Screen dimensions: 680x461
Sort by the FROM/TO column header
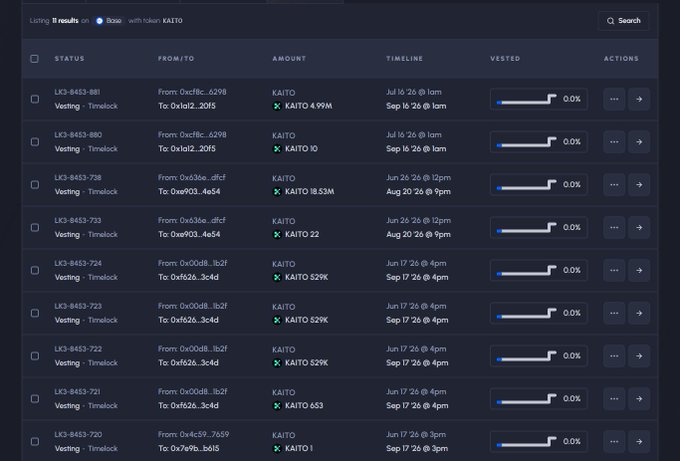(x=176, y=59)
